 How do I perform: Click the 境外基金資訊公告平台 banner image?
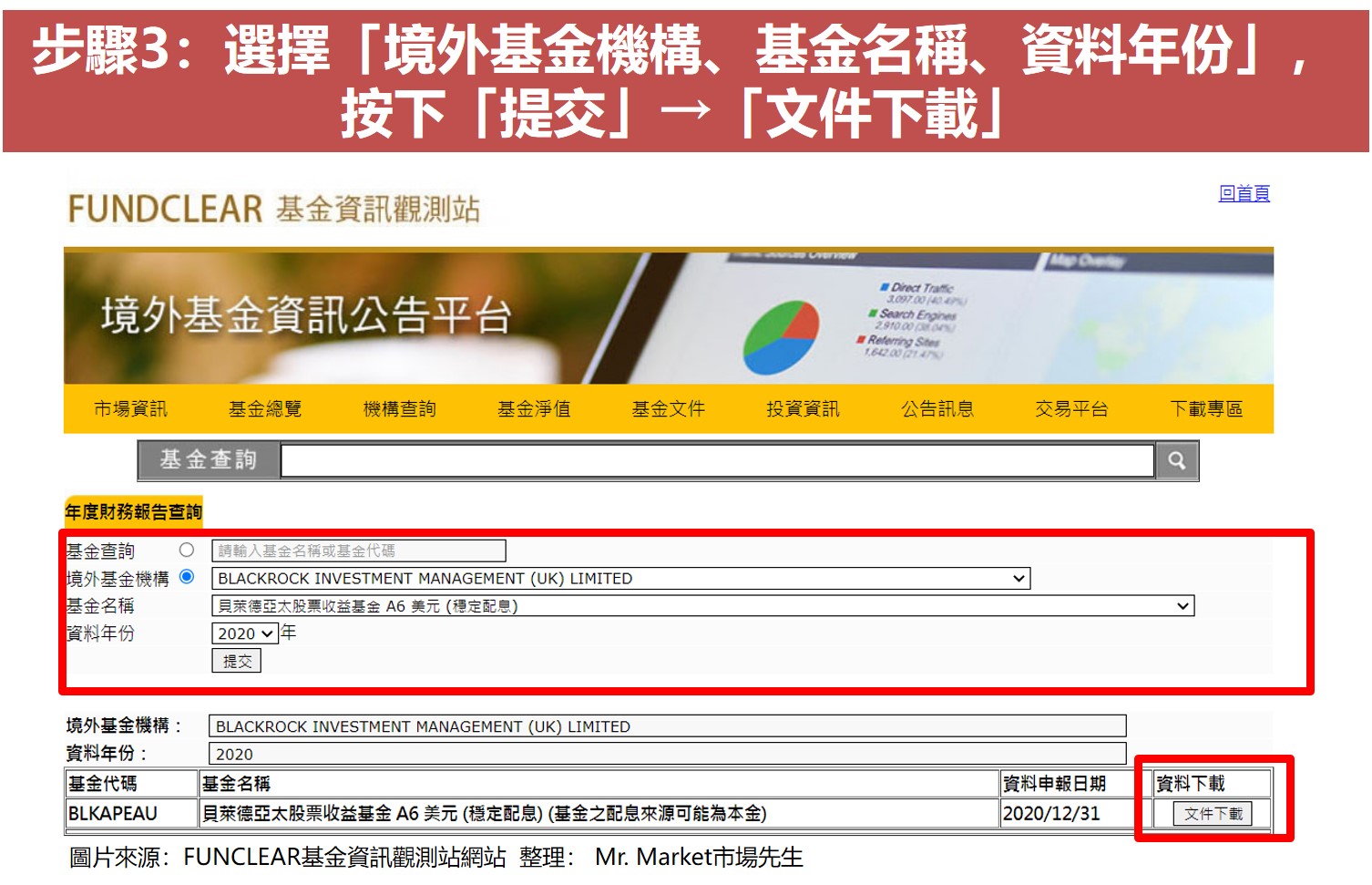tap(669, 315)
